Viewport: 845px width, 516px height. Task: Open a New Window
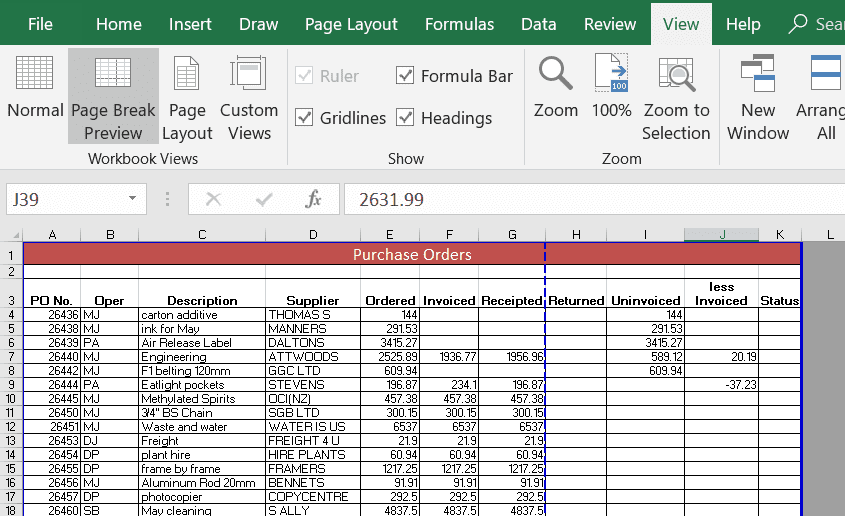(758, 99)
